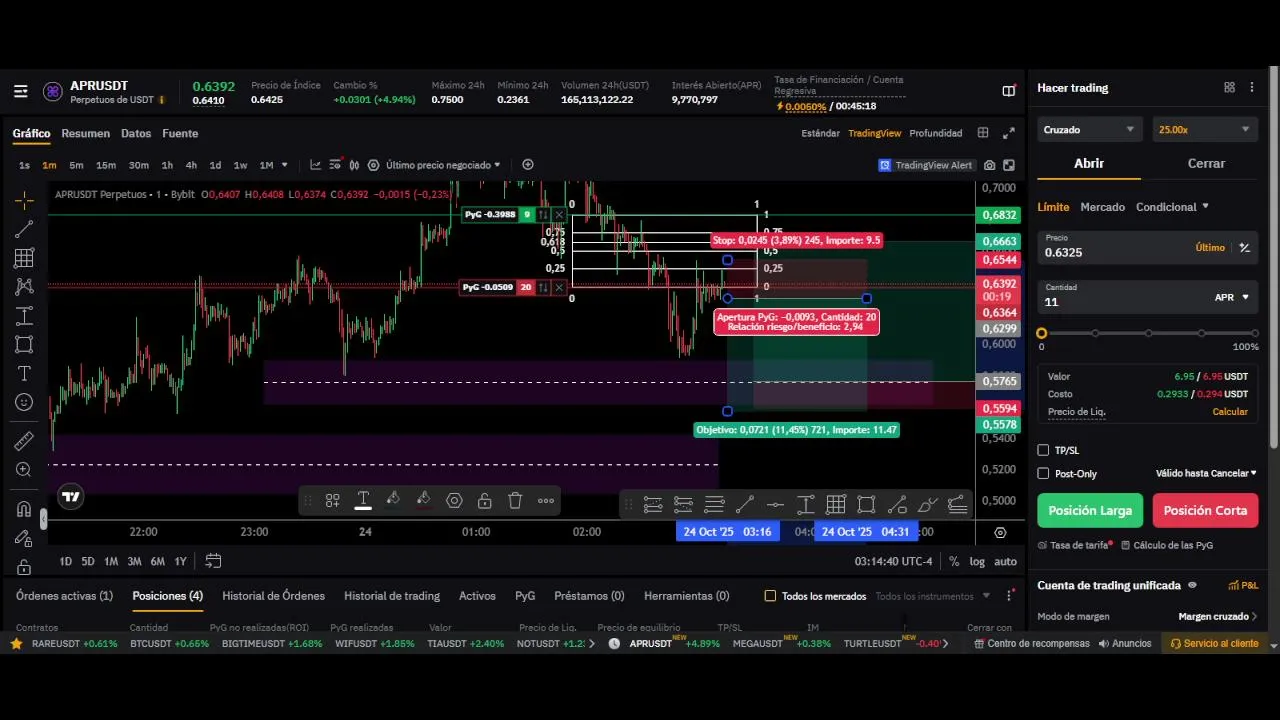Switch the chart grid layout icon

[x=983, y=133]
